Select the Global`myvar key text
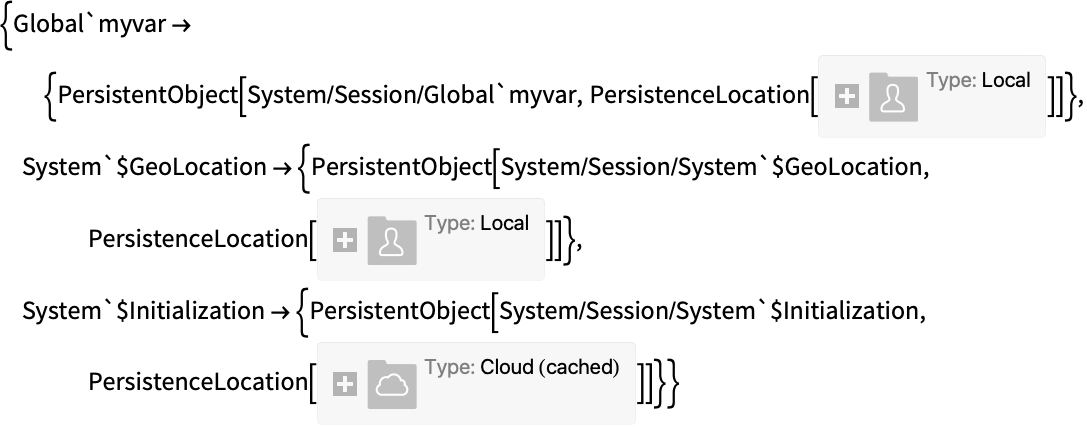 pyautogui.click(x=90, y=24)
